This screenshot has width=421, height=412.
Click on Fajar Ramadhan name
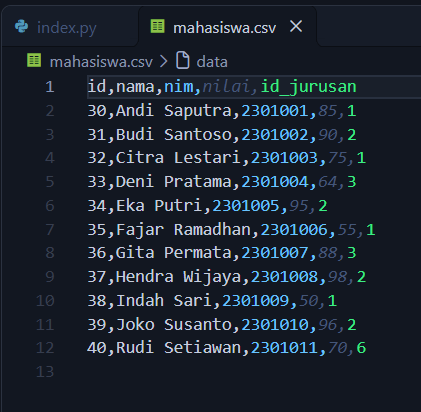[183, 230]
